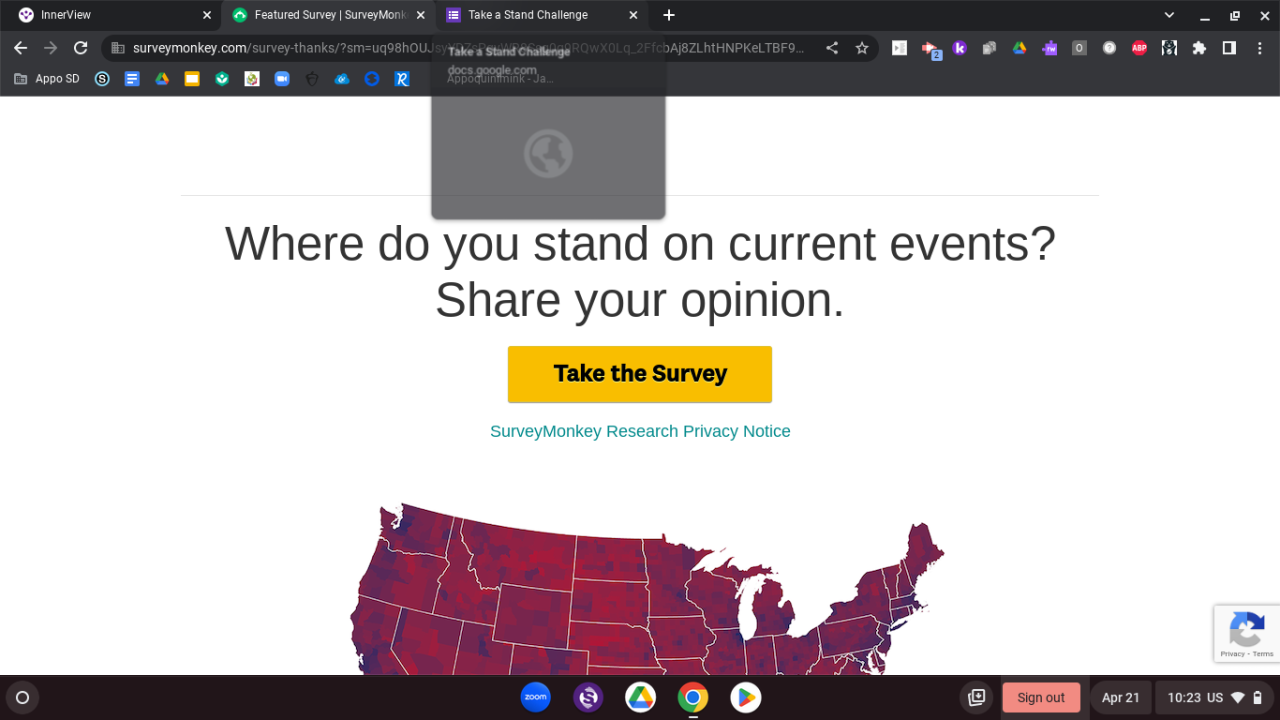Viewport: 1280px width, 720px height.
Task: Open the Google Docs bookmark
Action: click(x=132, y=79)
